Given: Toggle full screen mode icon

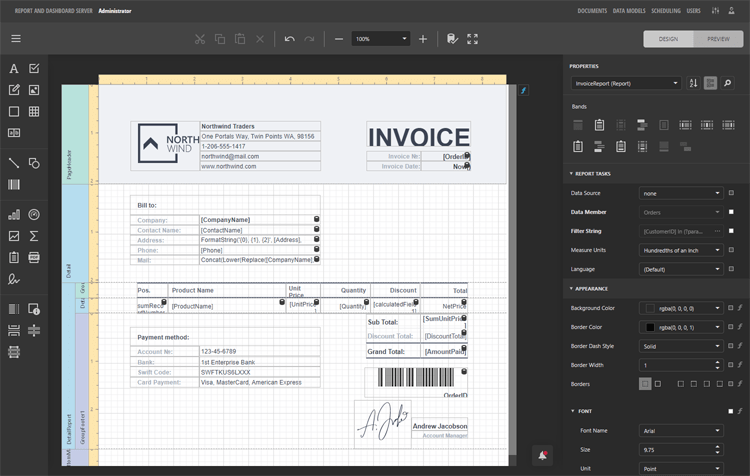Looking at the screenshot, I should 472,39.
